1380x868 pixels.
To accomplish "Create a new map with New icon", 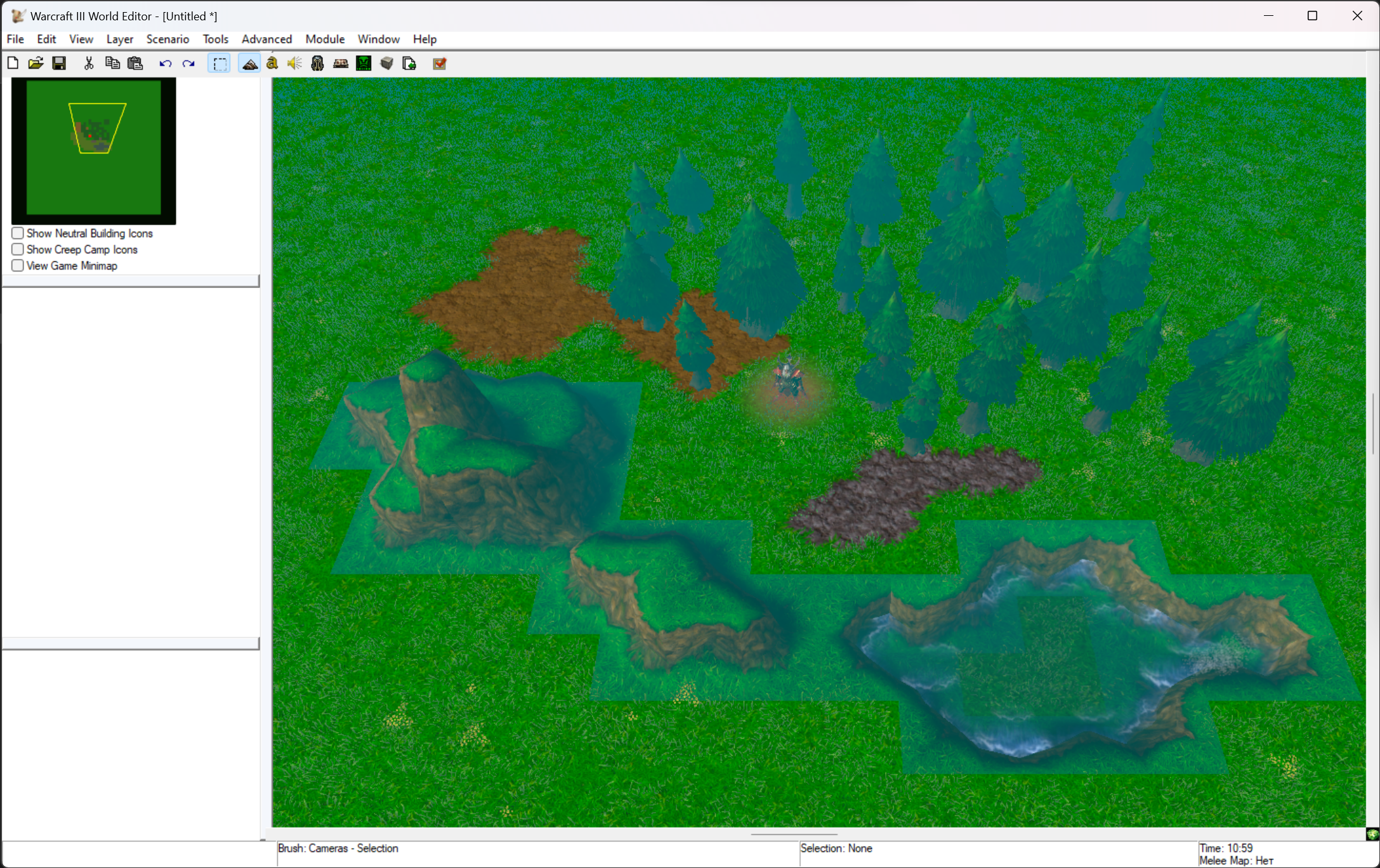I will pos(13,63).
